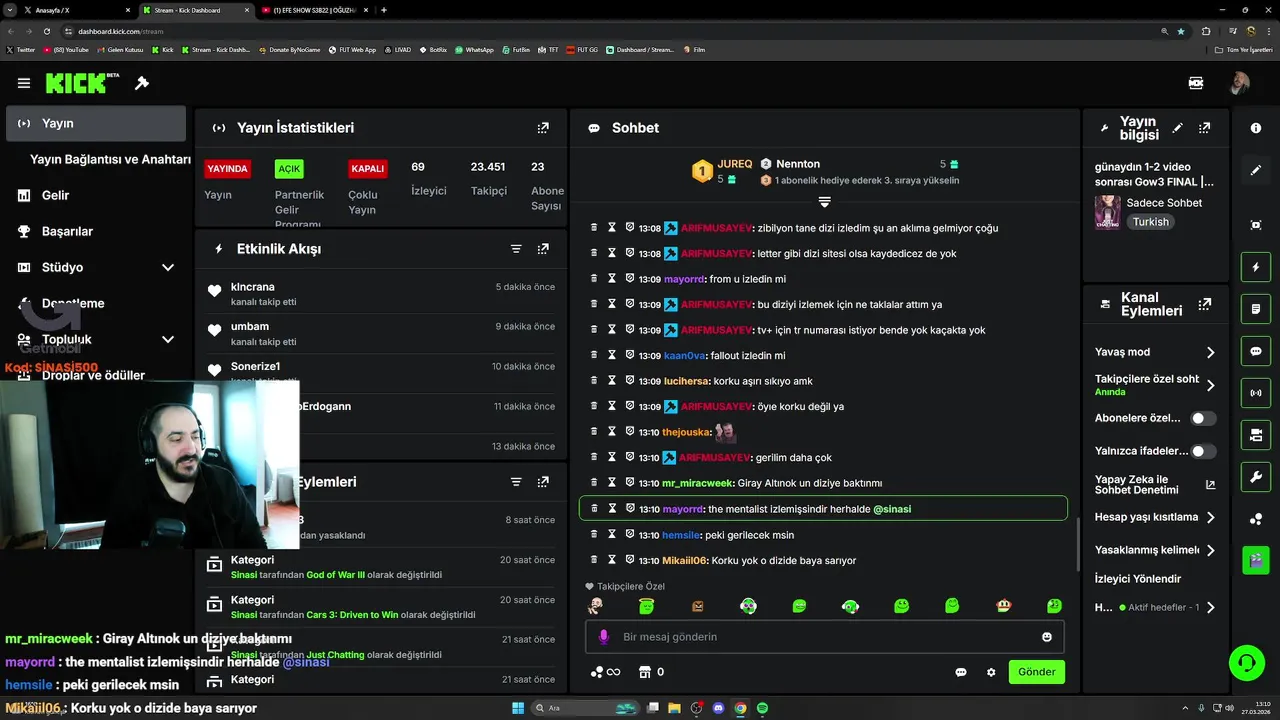Reload the page with browser refresh button

tap(46, 31)
